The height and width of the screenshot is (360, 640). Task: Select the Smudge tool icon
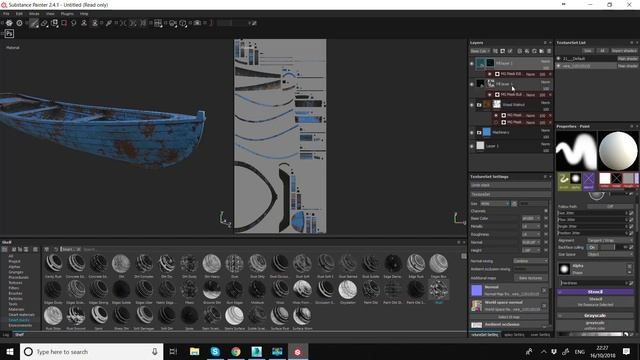(74, 23)
